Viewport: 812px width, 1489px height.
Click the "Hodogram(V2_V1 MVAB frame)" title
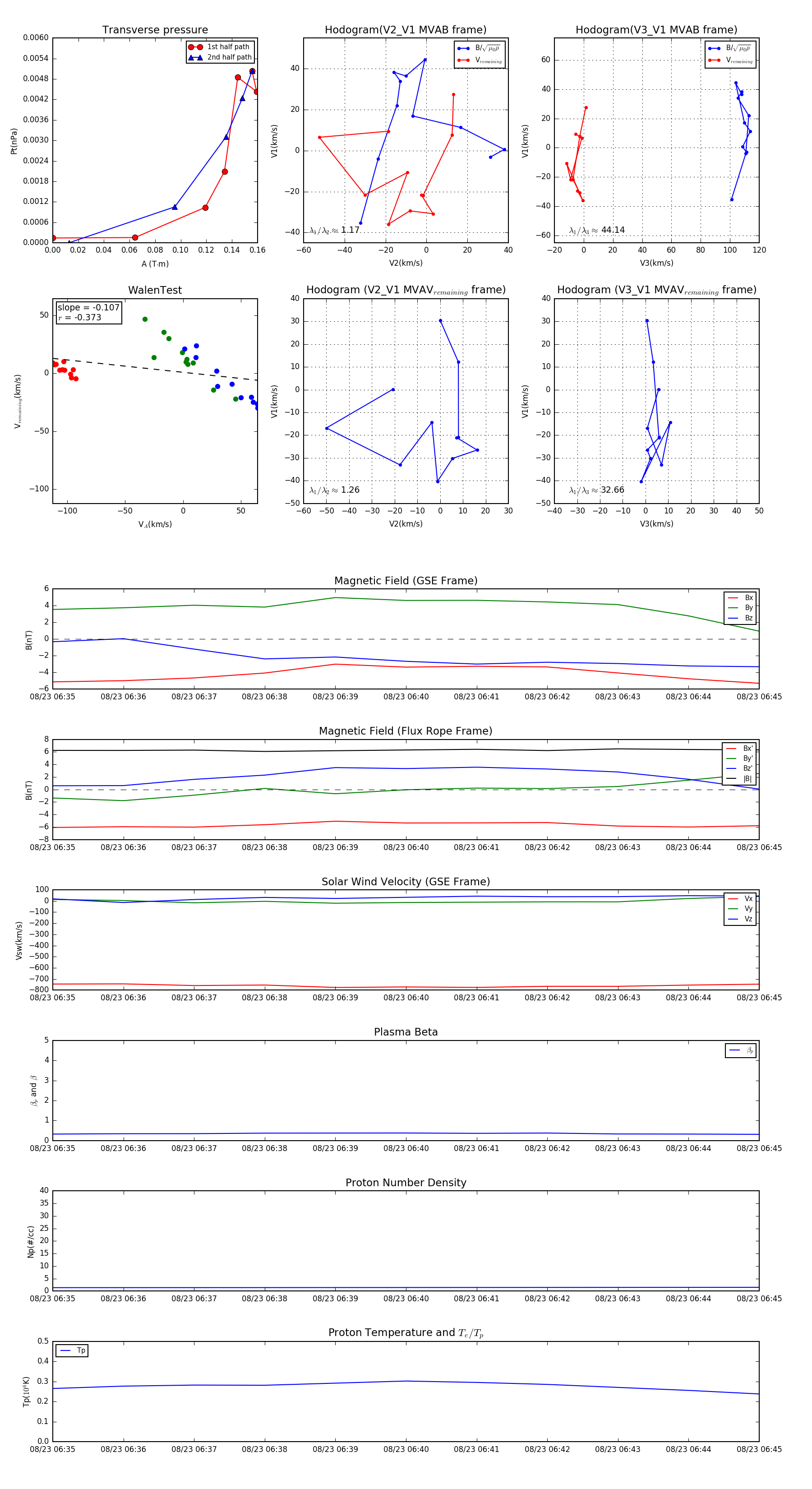pos(406,30)
